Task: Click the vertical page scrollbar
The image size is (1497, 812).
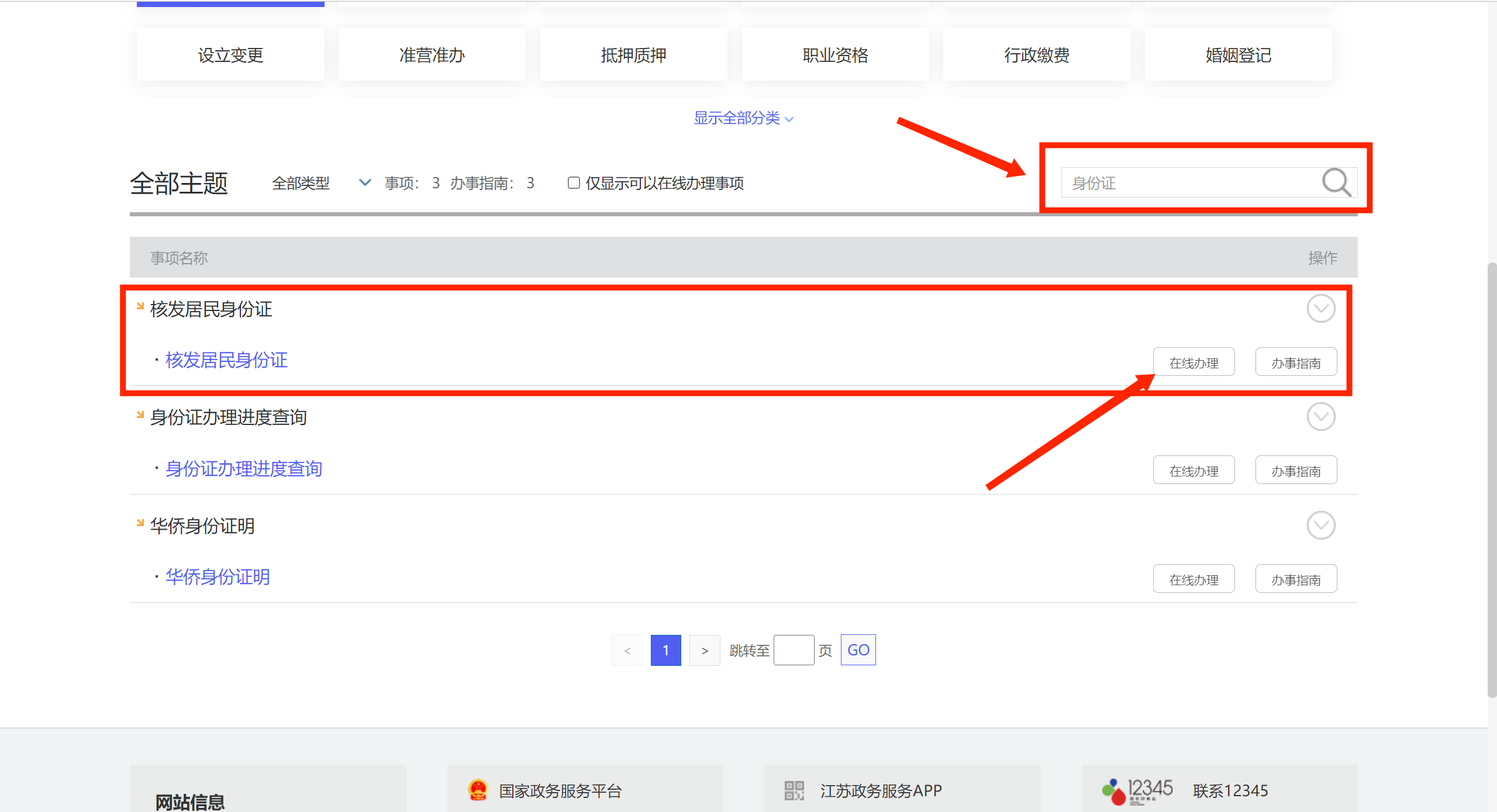Action: 1492,479
